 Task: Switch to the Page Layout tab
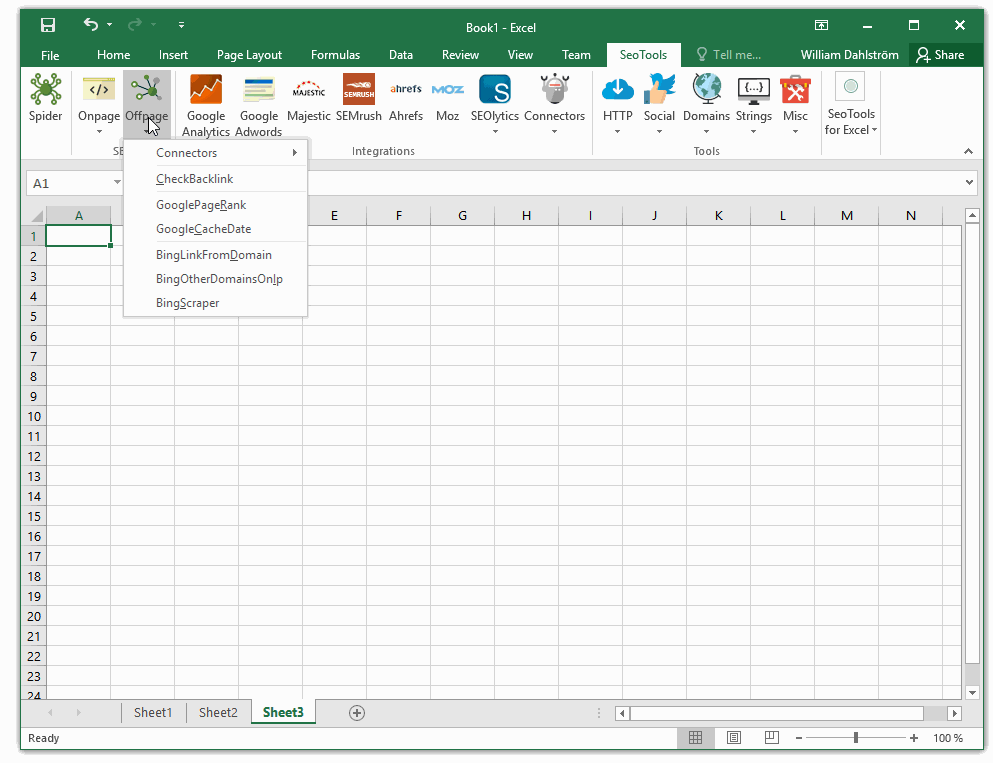tap(249, 55)
